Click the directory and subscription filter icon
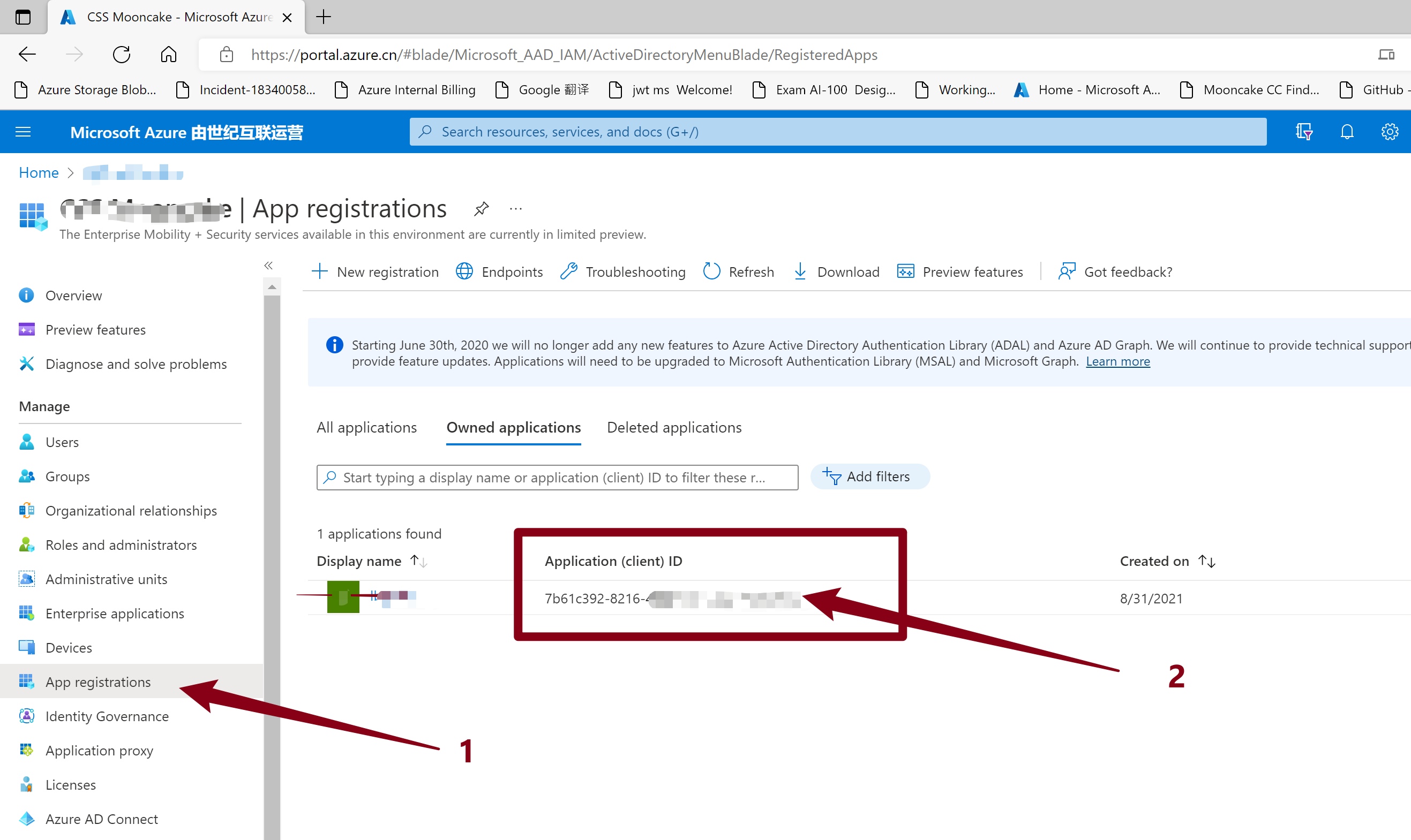The height and width of the screenshot is (840, 1411). coord(1303,132)
